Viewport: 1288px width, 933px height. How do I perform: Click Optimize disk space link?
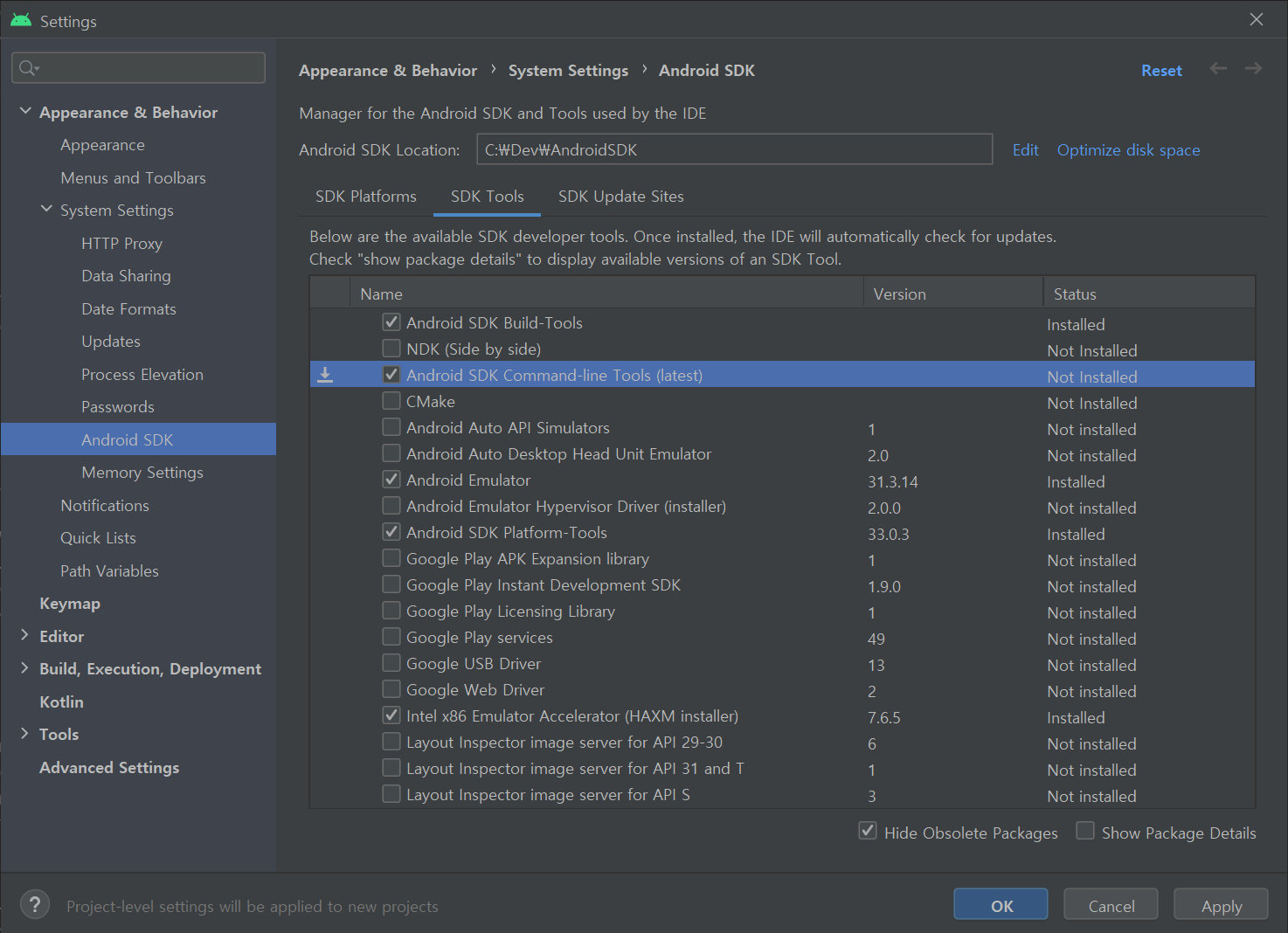click(x=1128, y=150)
